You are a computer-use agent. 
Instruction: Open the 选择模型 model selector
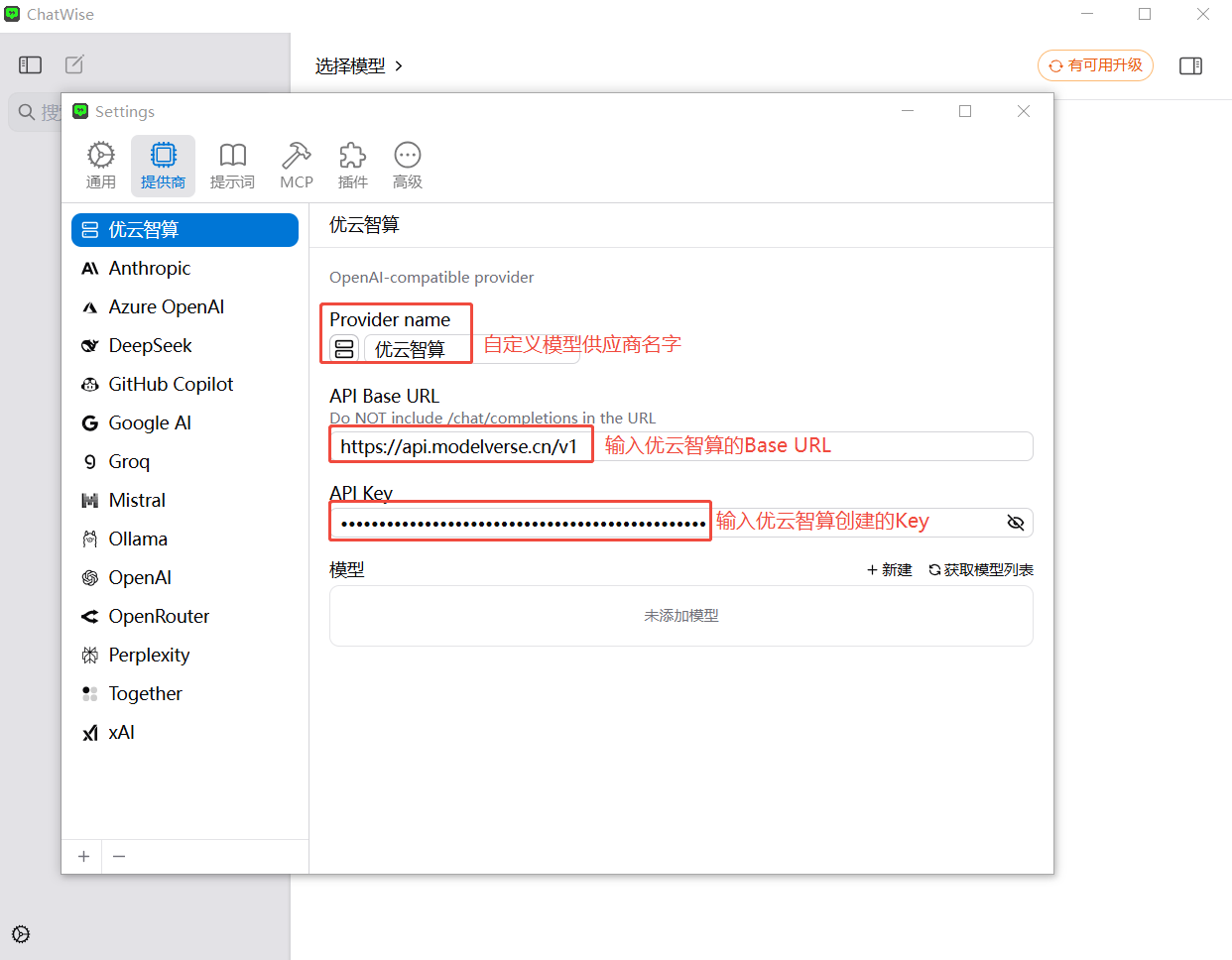(359, 66)
